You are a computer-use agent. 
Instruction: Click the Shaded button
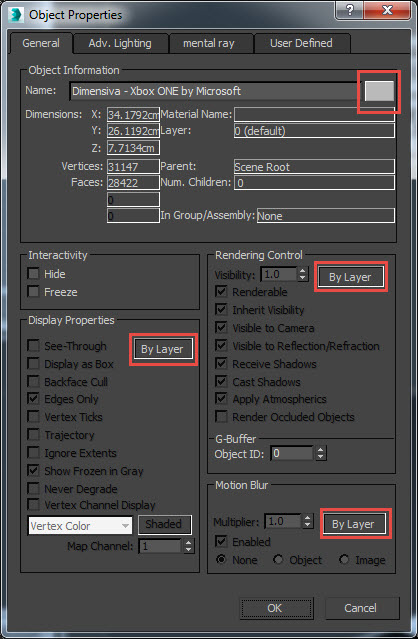164,524
